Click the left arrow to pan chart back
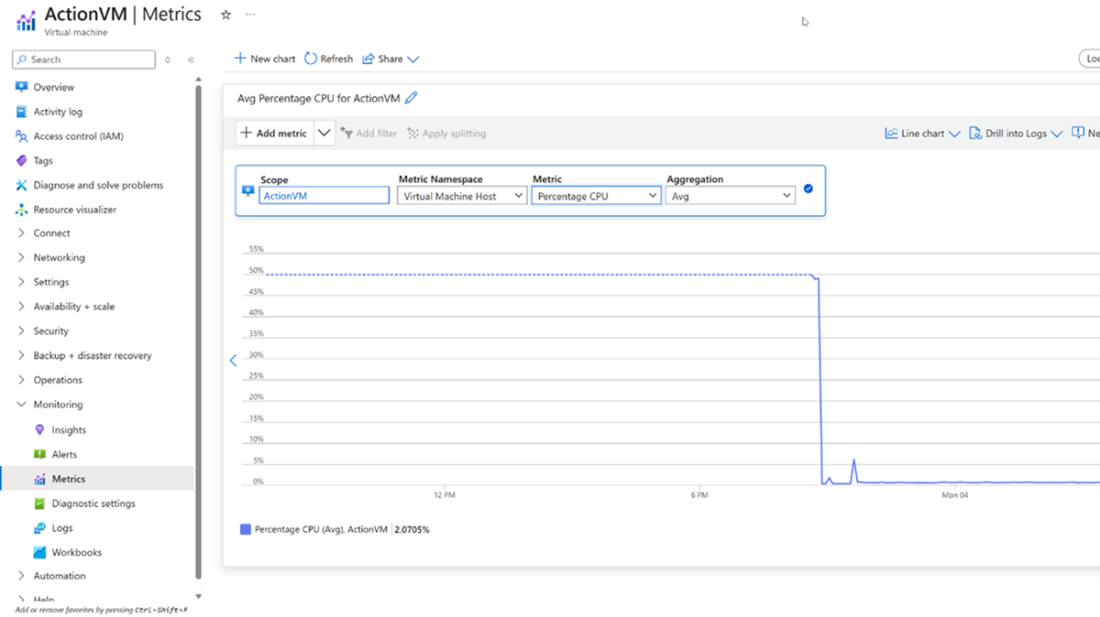Image resolution: width=1100 pixels, height=617 pixels. click(233, 360)
